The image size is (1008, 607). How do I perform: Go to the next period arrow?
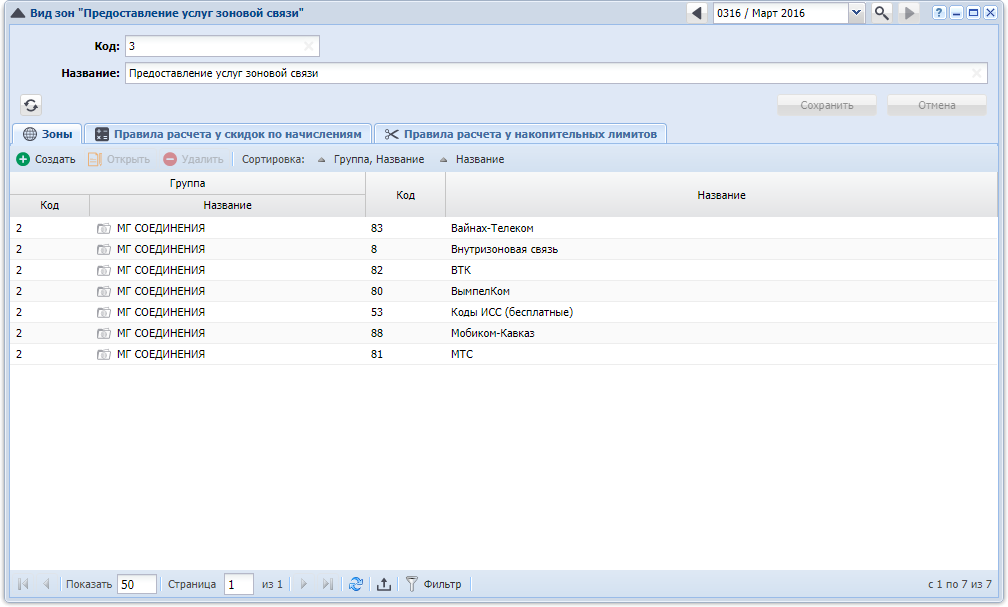909,13
